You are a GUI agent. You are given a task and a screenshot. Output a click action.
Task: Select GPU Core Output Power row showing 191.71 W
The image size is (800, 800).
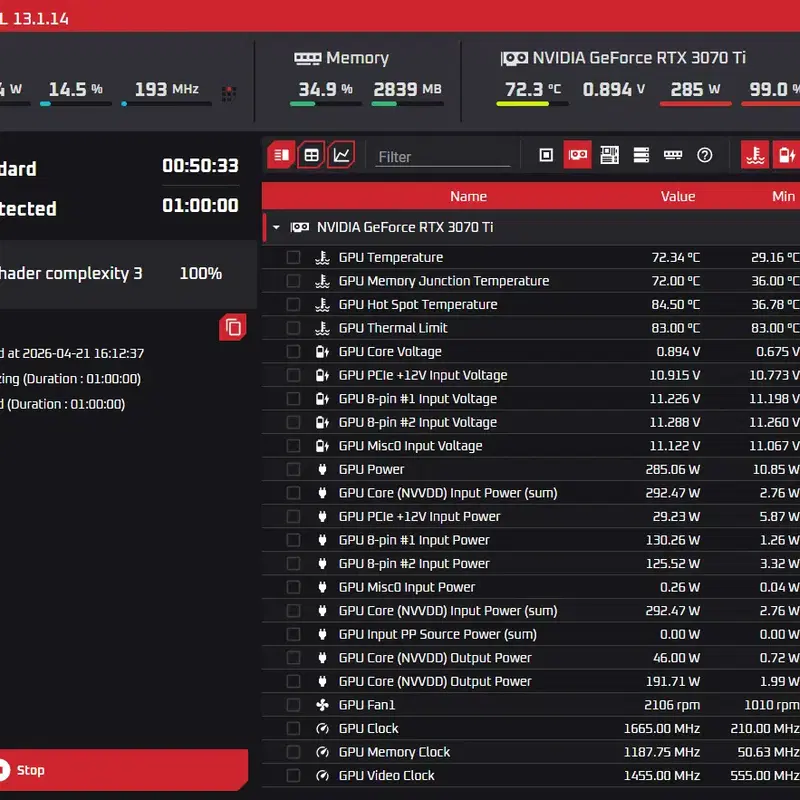(x=531, y=682)
